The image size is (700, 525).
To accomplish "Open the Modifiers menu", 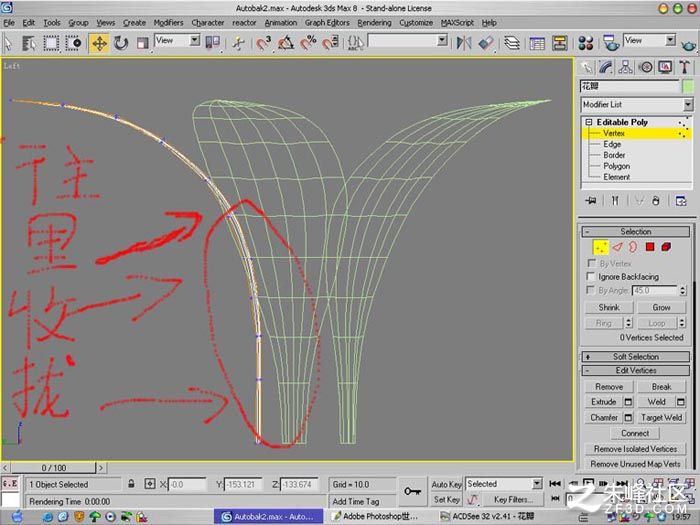I will tap(168, 23).
